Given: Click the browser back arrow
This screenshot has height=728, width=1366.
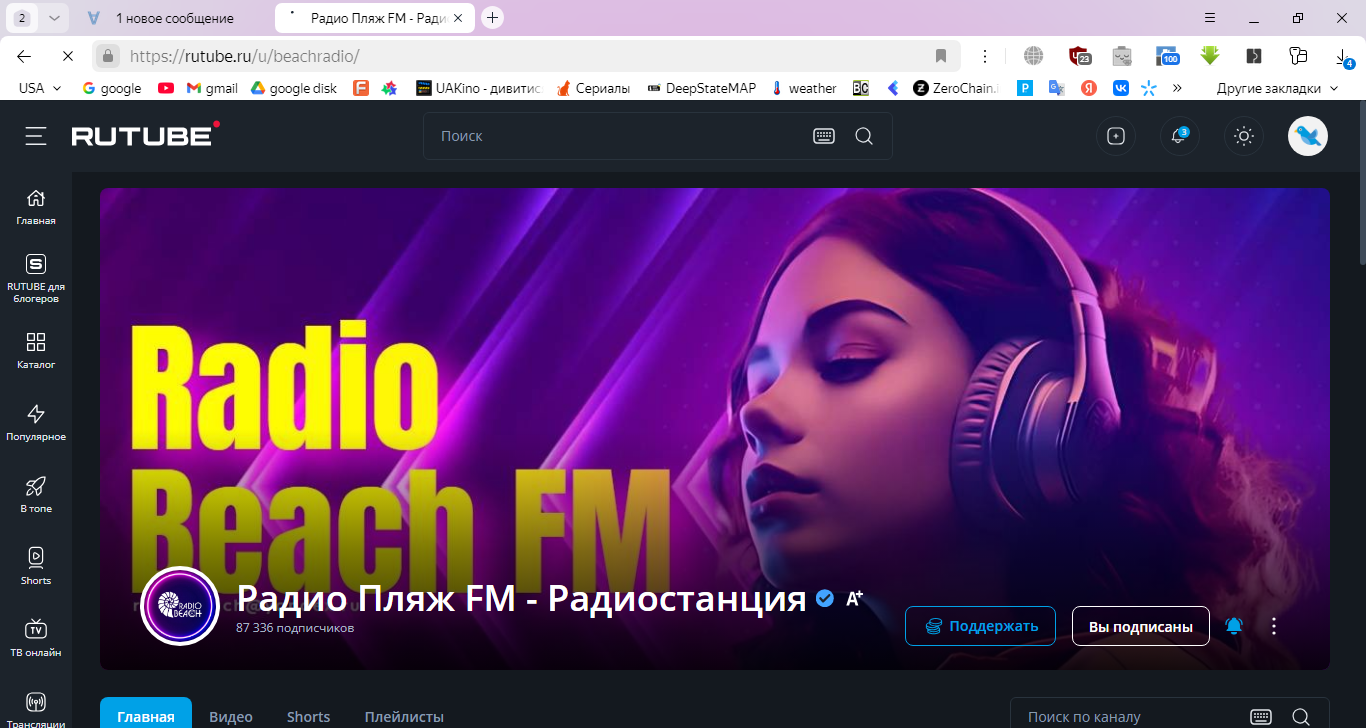Looking at the screenshot, I should (x=24, y=56).
